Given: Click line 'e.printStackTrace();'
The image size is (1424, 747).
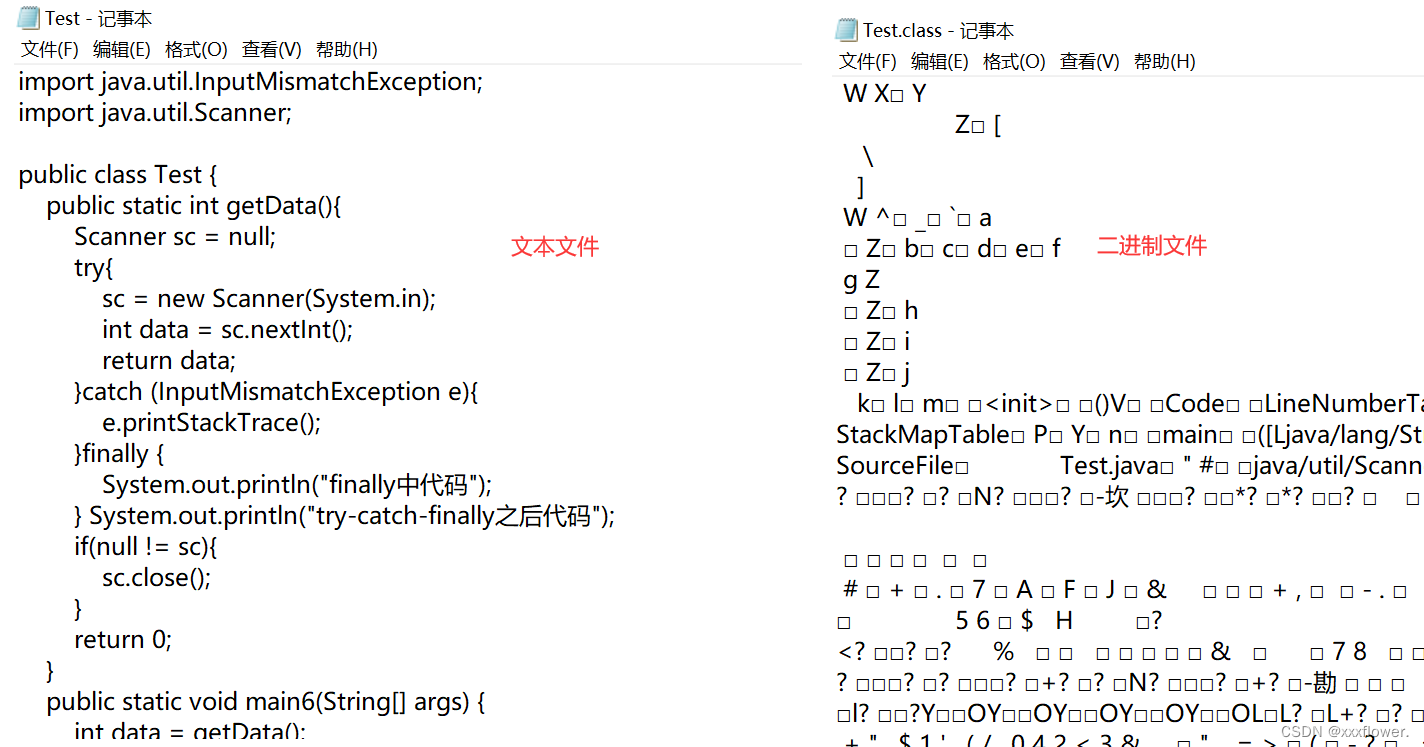Looking at the screenshot, I should 212,423.
